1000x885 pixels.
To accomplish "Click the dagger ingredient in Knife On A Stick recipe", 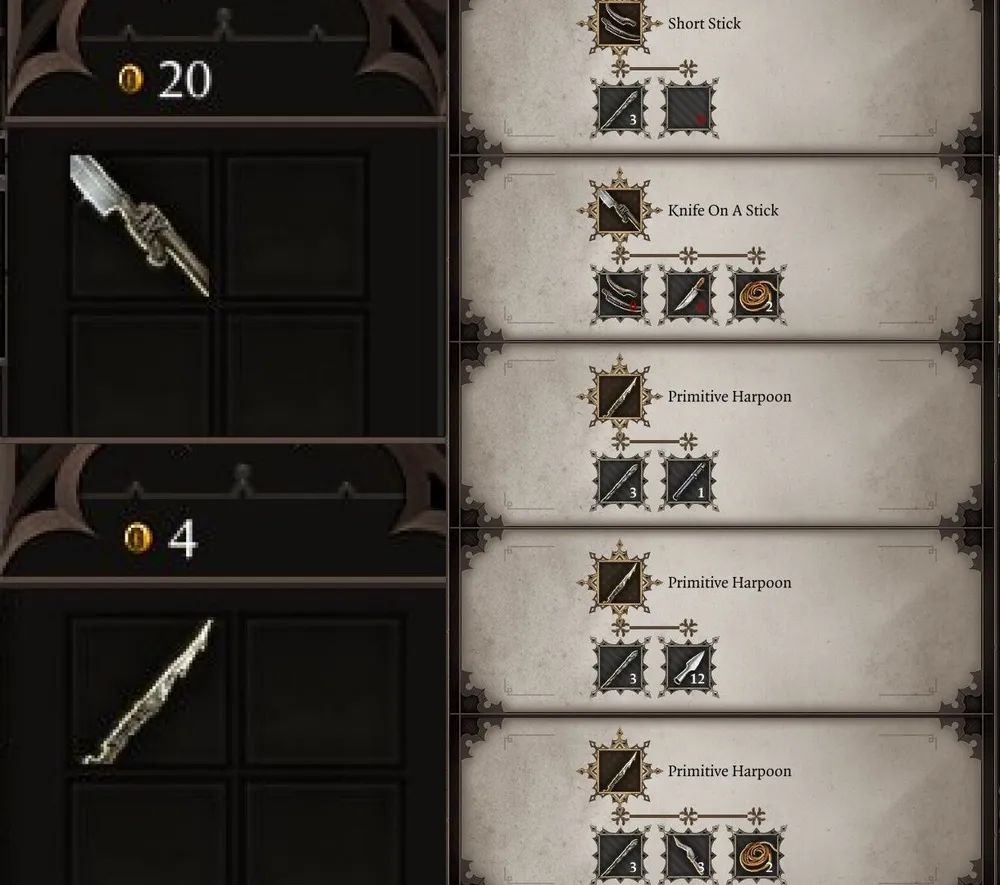I will point(688,295).
